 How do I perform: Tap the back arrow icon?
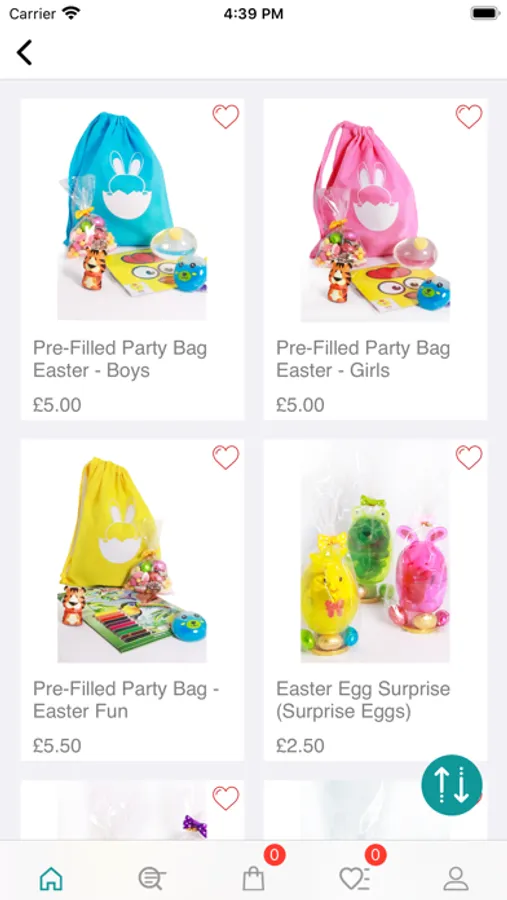pyautogui.click(x=24, y=52)
